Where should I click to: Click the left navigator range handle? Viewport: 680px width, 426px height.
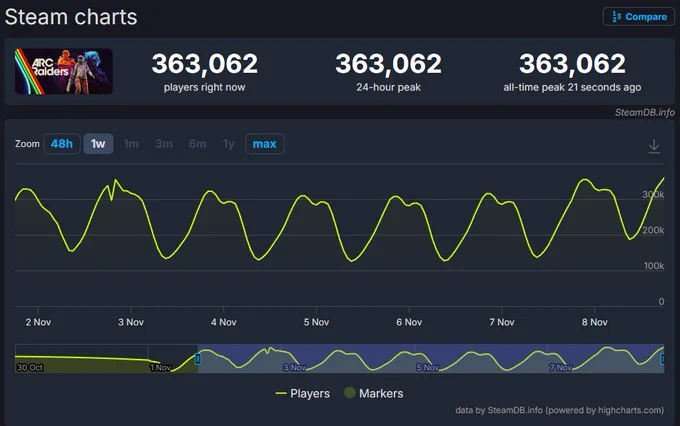[198, 359]
